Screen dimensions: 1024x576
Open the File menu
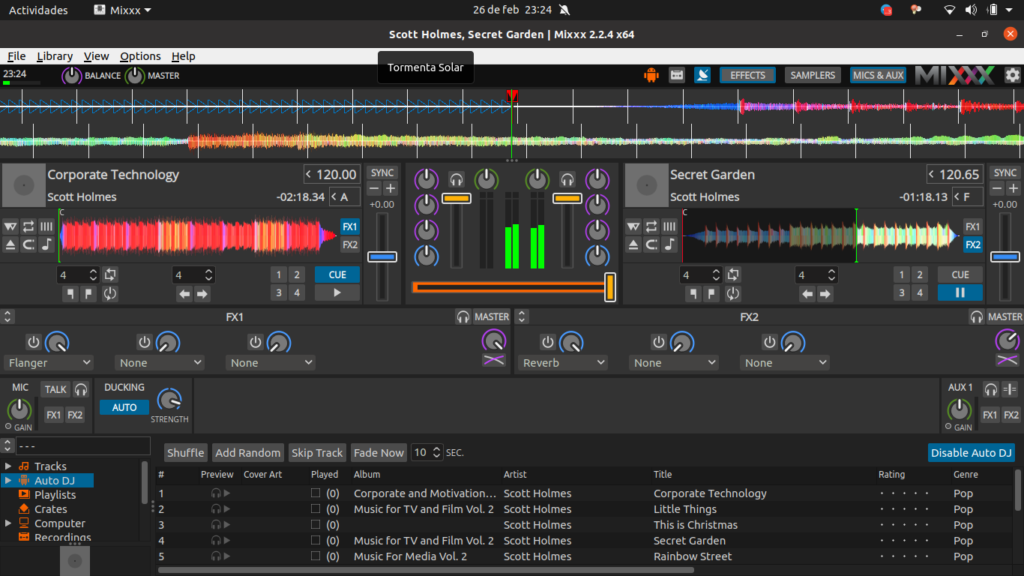(x=16, y=56)
